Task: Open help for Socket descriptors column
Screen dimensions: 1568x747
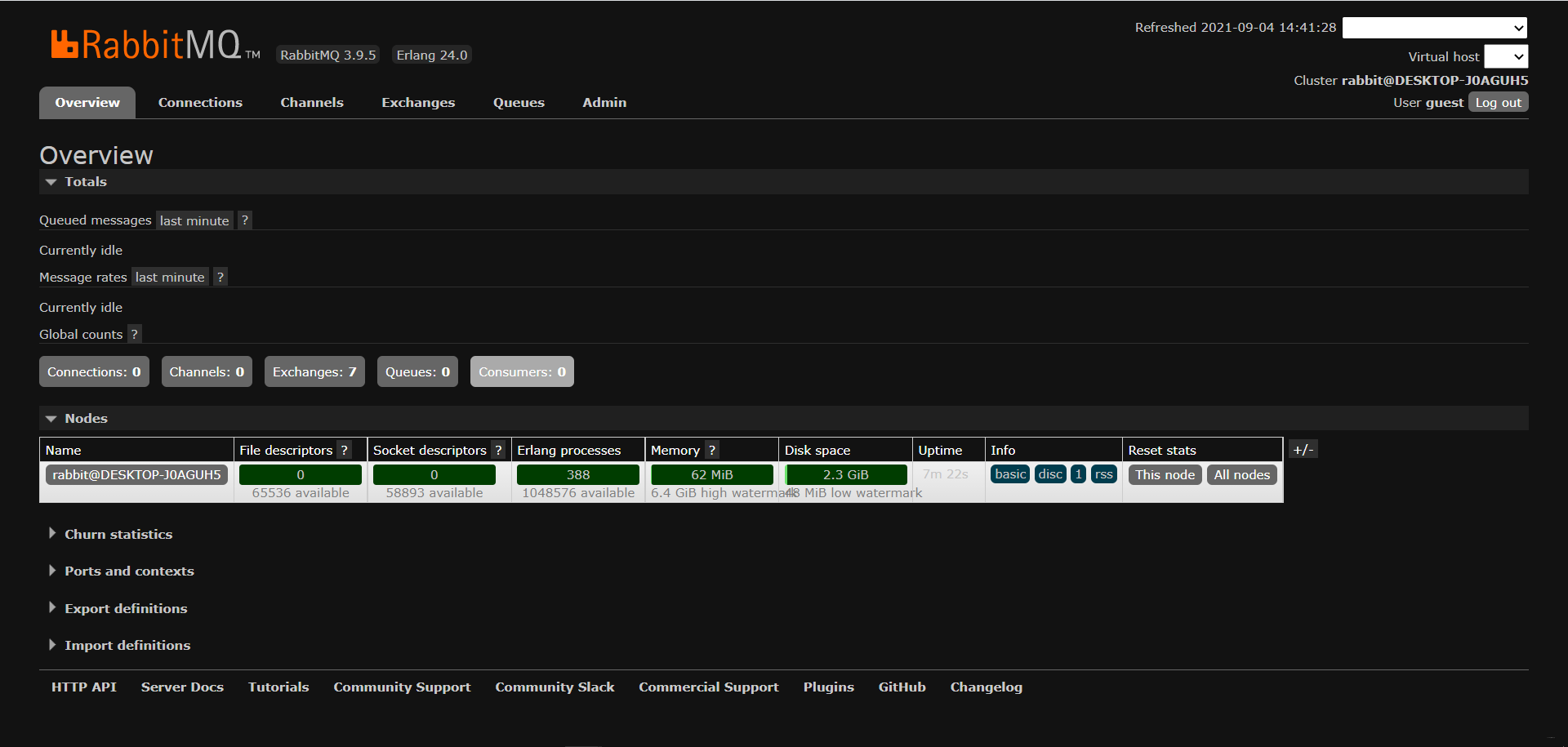Action: pos(498,451)
